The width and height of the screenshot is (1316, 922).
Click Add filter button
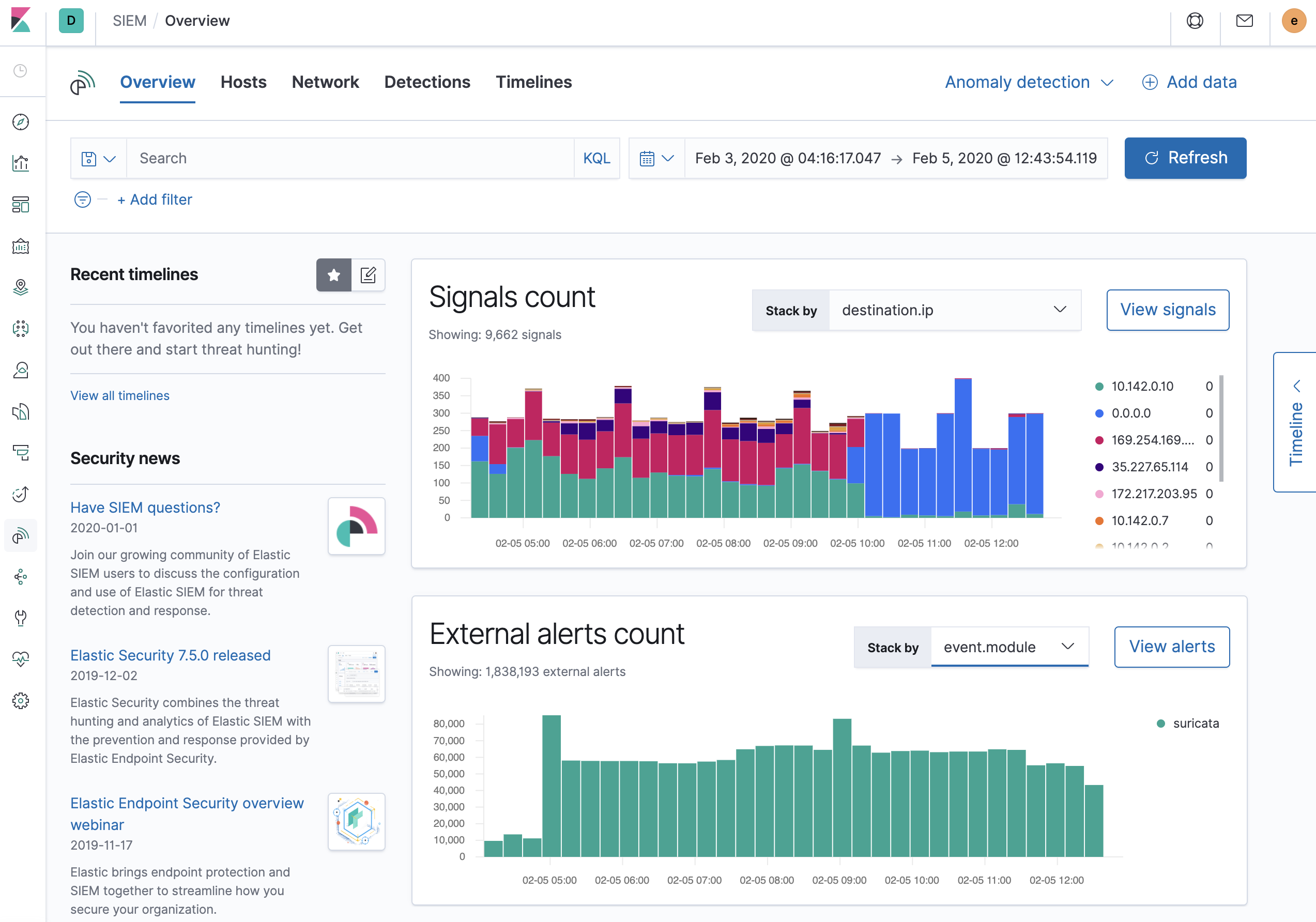point(155,200)
